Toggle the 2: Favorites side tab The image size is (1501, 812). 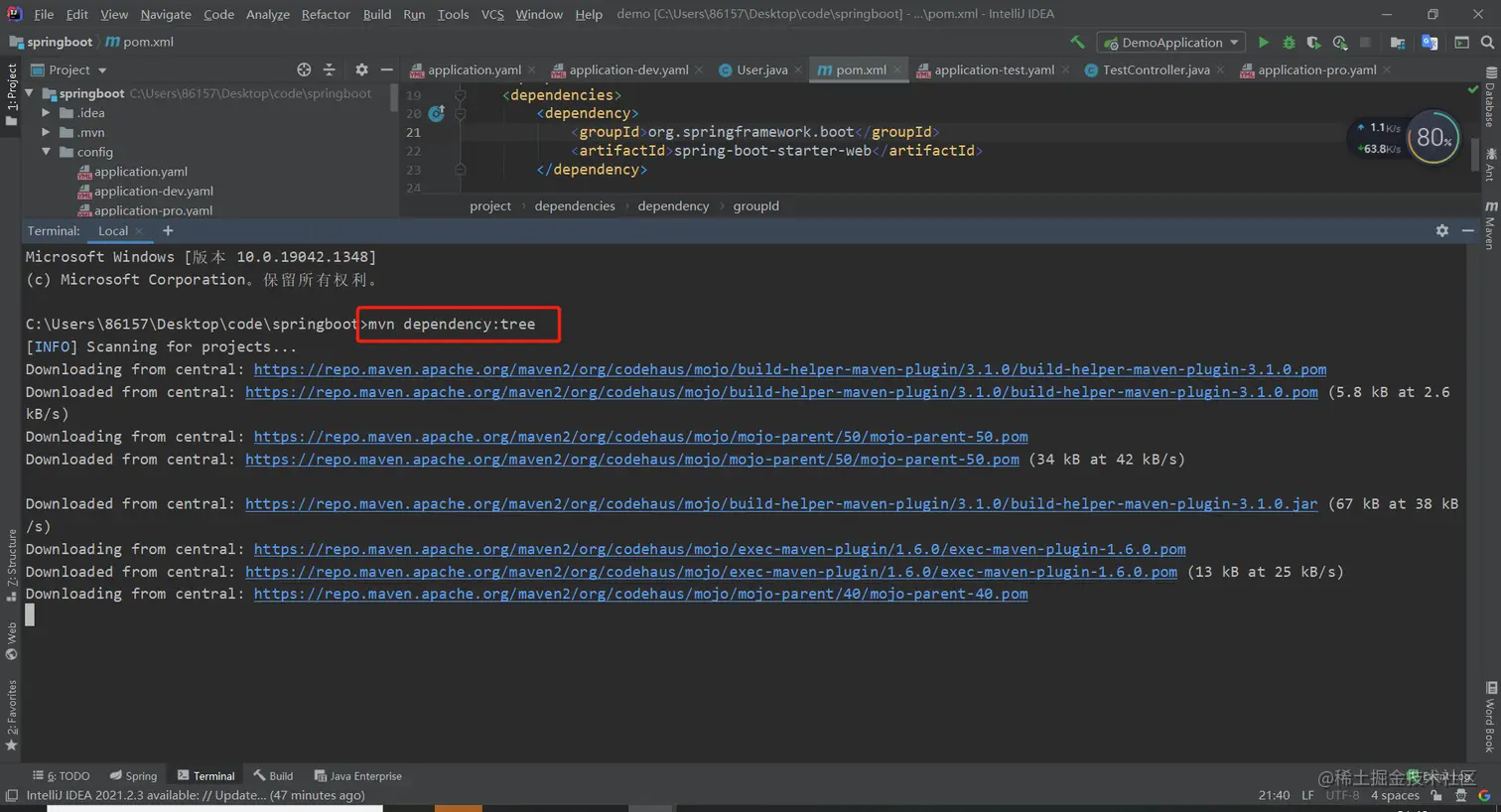click(x=11, y=716)
